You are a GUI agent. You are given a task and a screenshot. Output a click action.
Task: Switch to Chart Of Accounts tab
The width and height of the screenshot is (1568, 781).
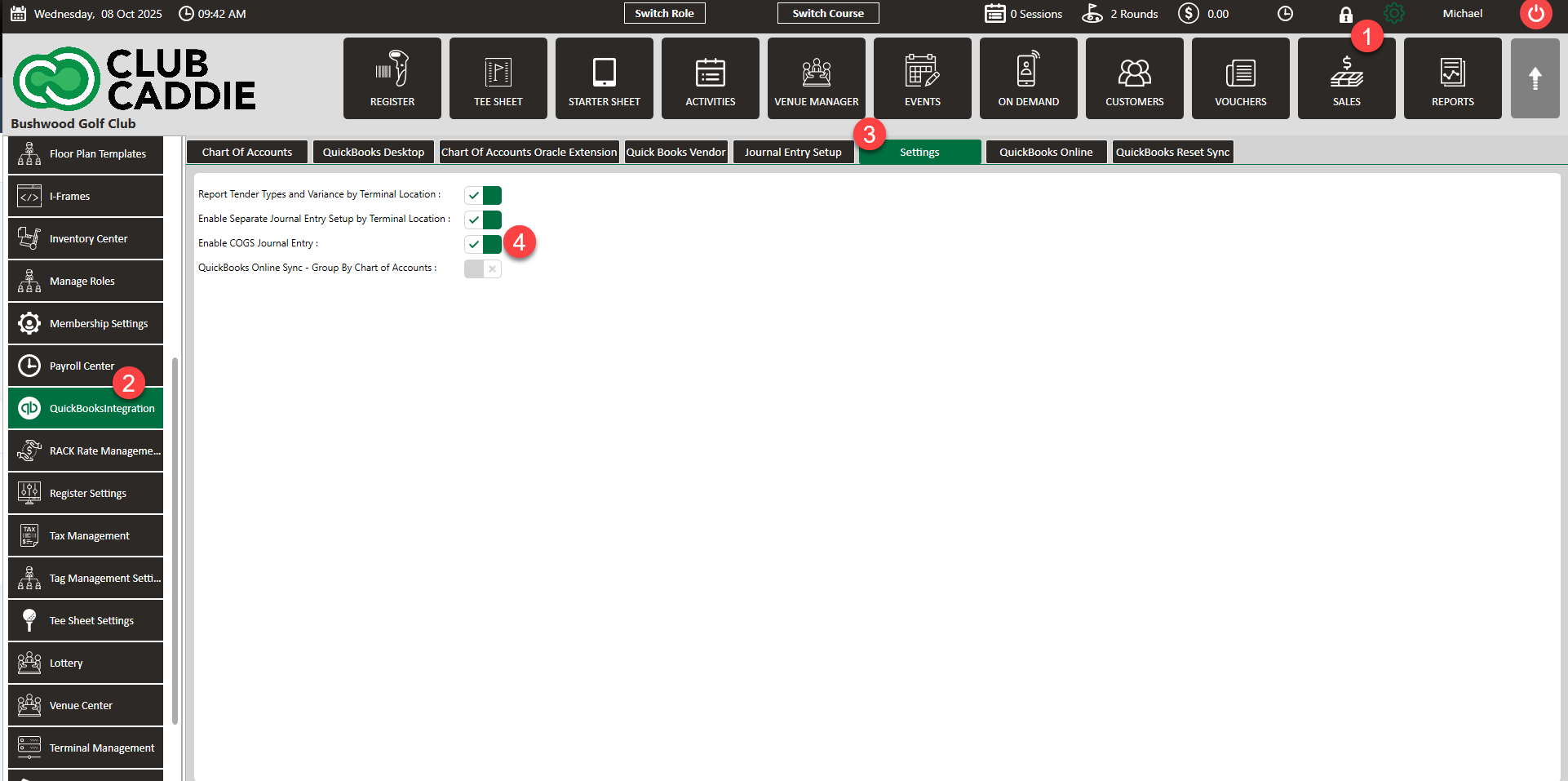click(247, 152)
